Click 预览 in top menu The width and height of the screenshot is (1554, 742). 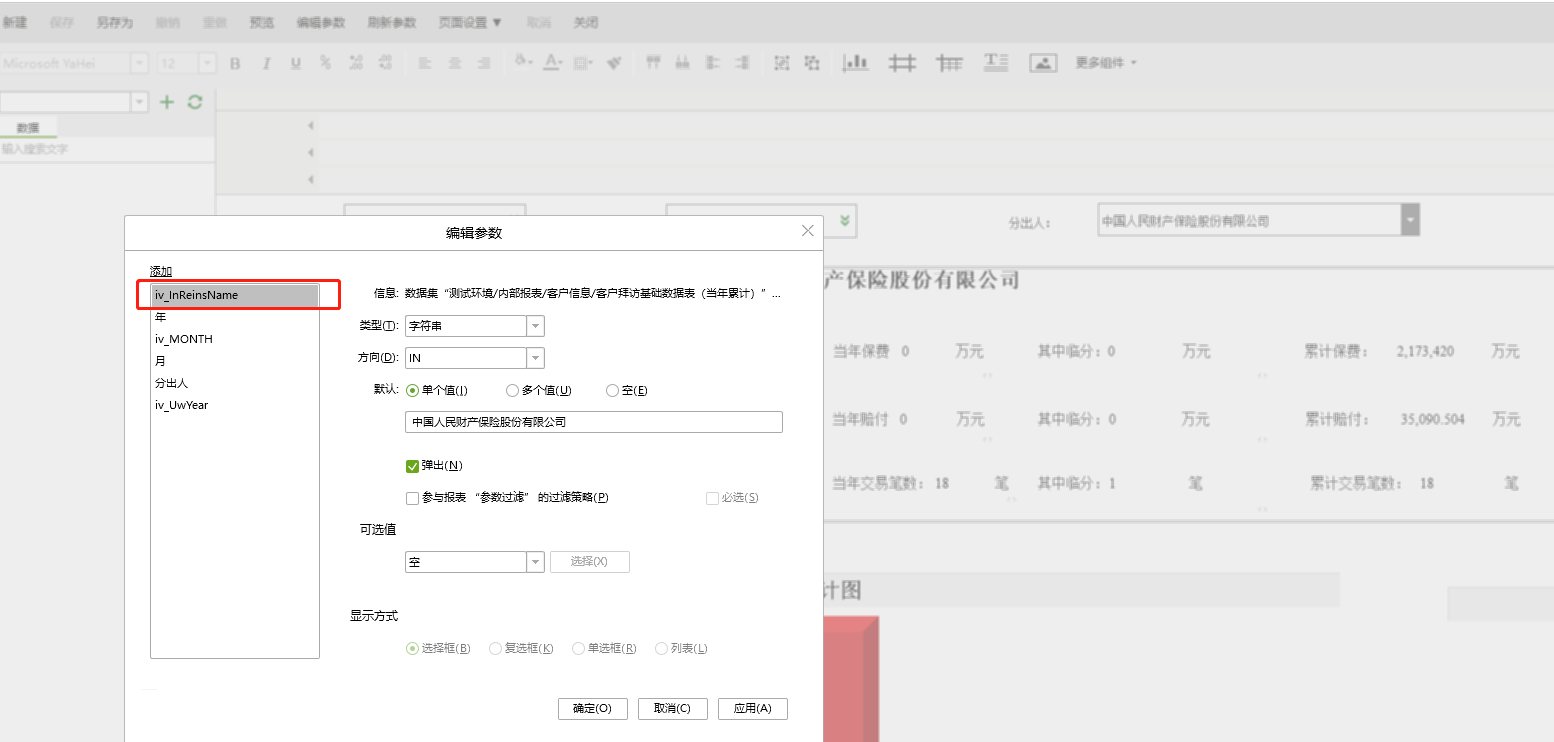261,22
